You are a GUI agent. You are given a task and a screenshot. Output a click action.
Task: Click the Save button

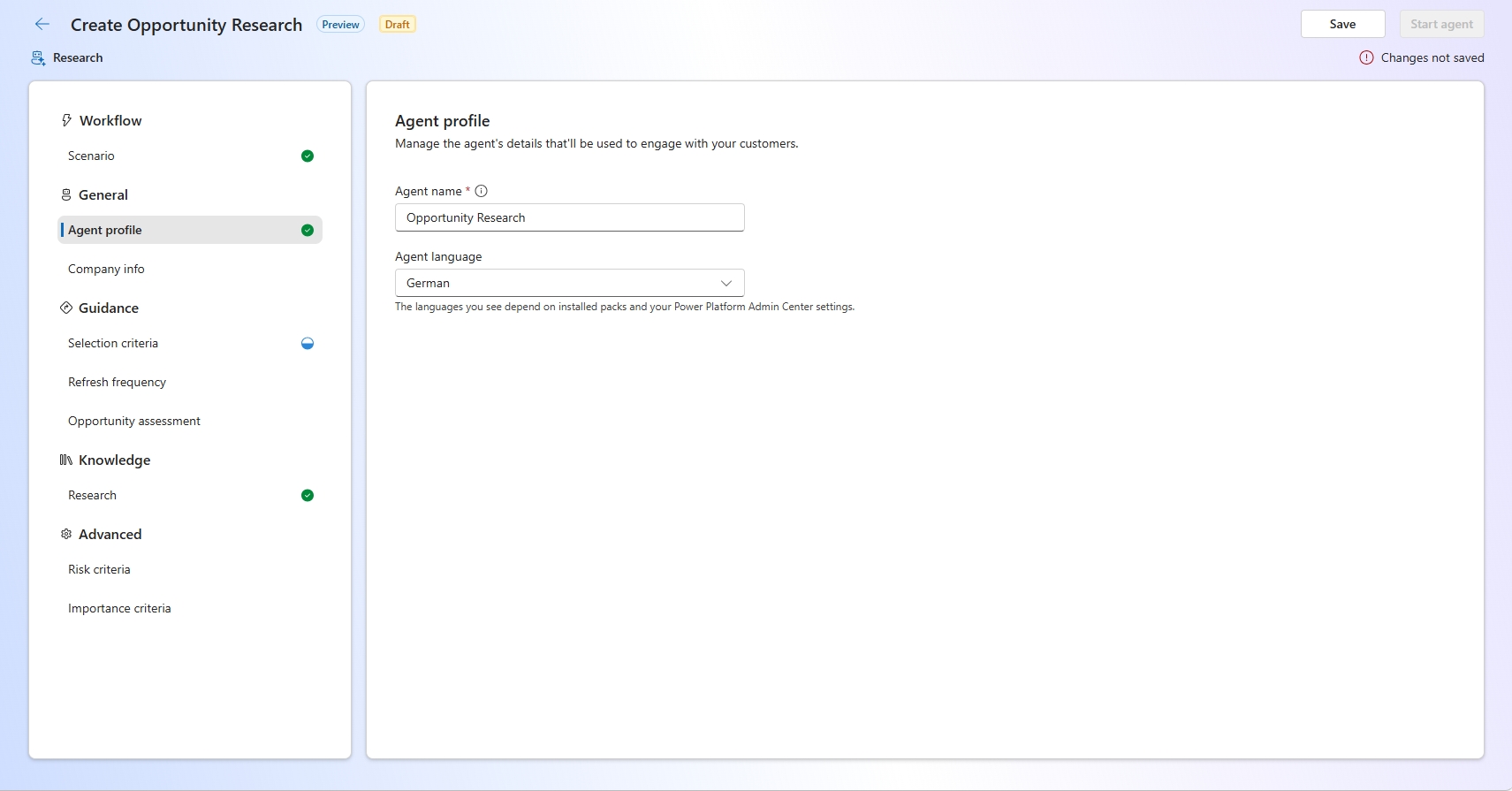1342,24
